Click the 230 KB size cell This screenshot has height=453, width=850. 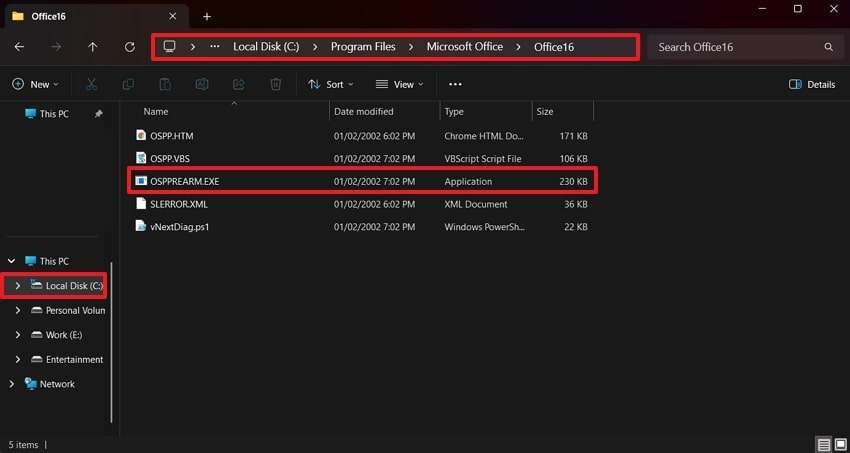point(574,182)
